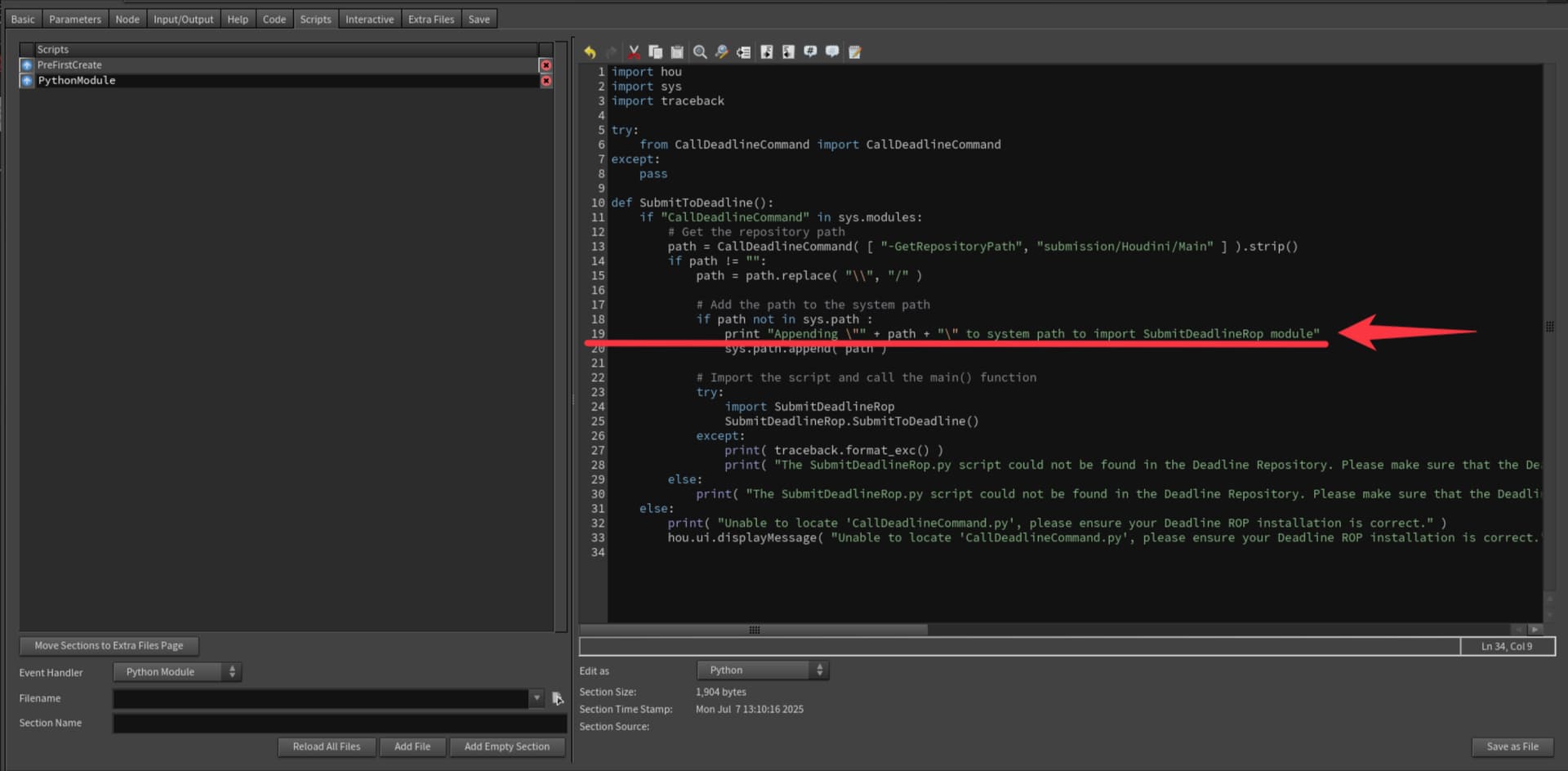Select the PreFirstCreate script entry
Viewport: 1568px width, 771px height.
click(x=69, y=65)
